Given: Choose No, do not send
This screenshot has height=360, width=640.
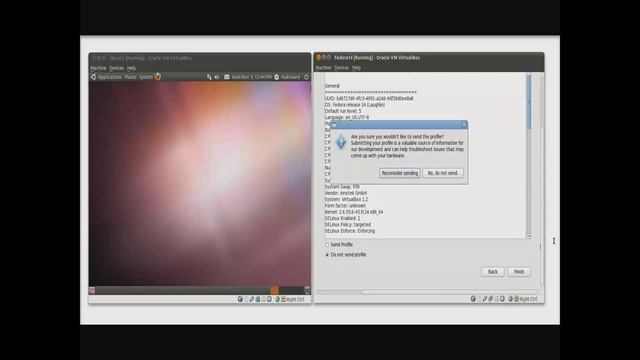Looking at the screenshot, I should point(442,173).
